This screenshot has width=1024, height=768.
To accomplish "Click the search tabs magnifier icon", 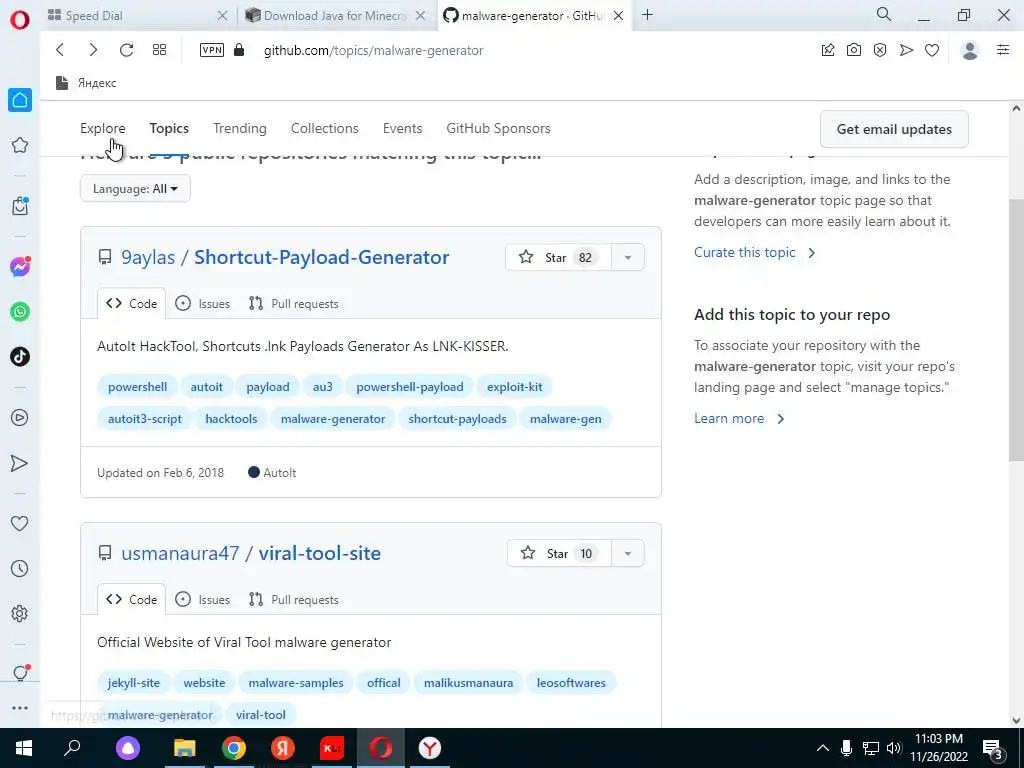I will click(x=884, y=14).
